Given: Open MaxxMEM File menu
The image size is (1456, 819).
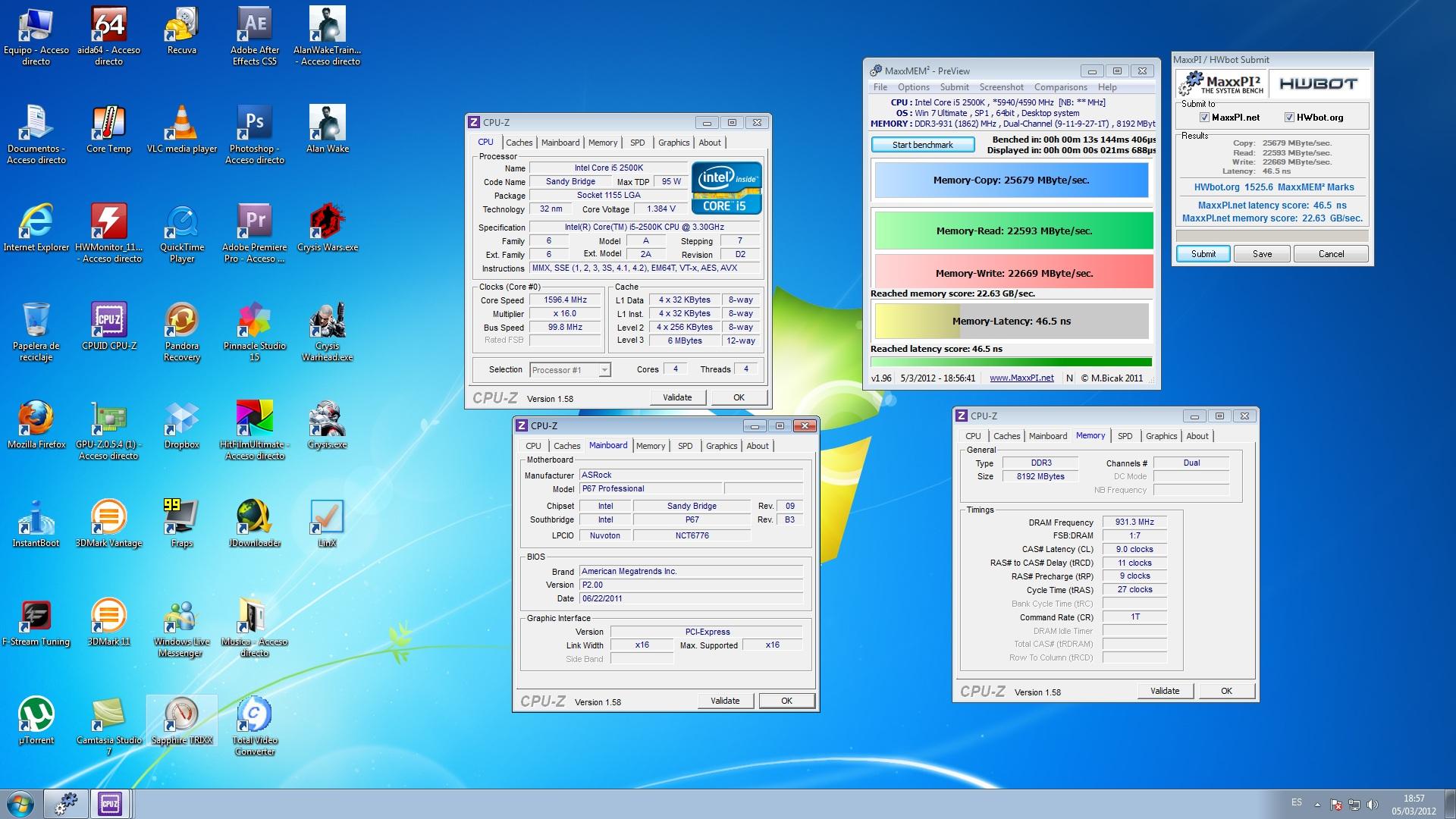Looking at the screenshot, I should click(x=880, y=87).
